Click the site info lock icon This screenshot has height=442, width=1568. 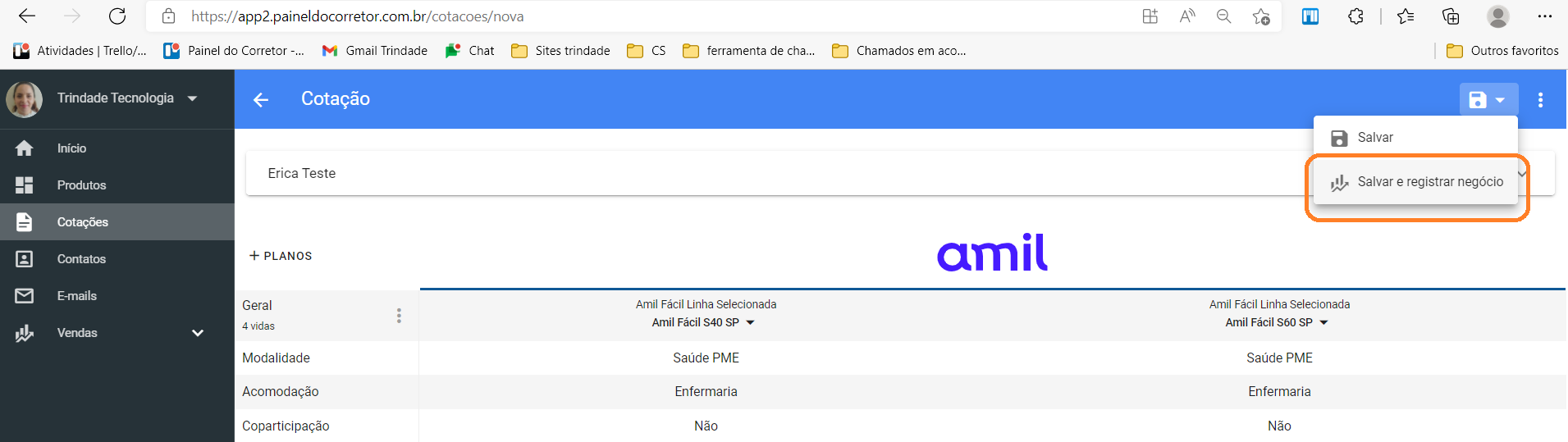tap(168, 16)
